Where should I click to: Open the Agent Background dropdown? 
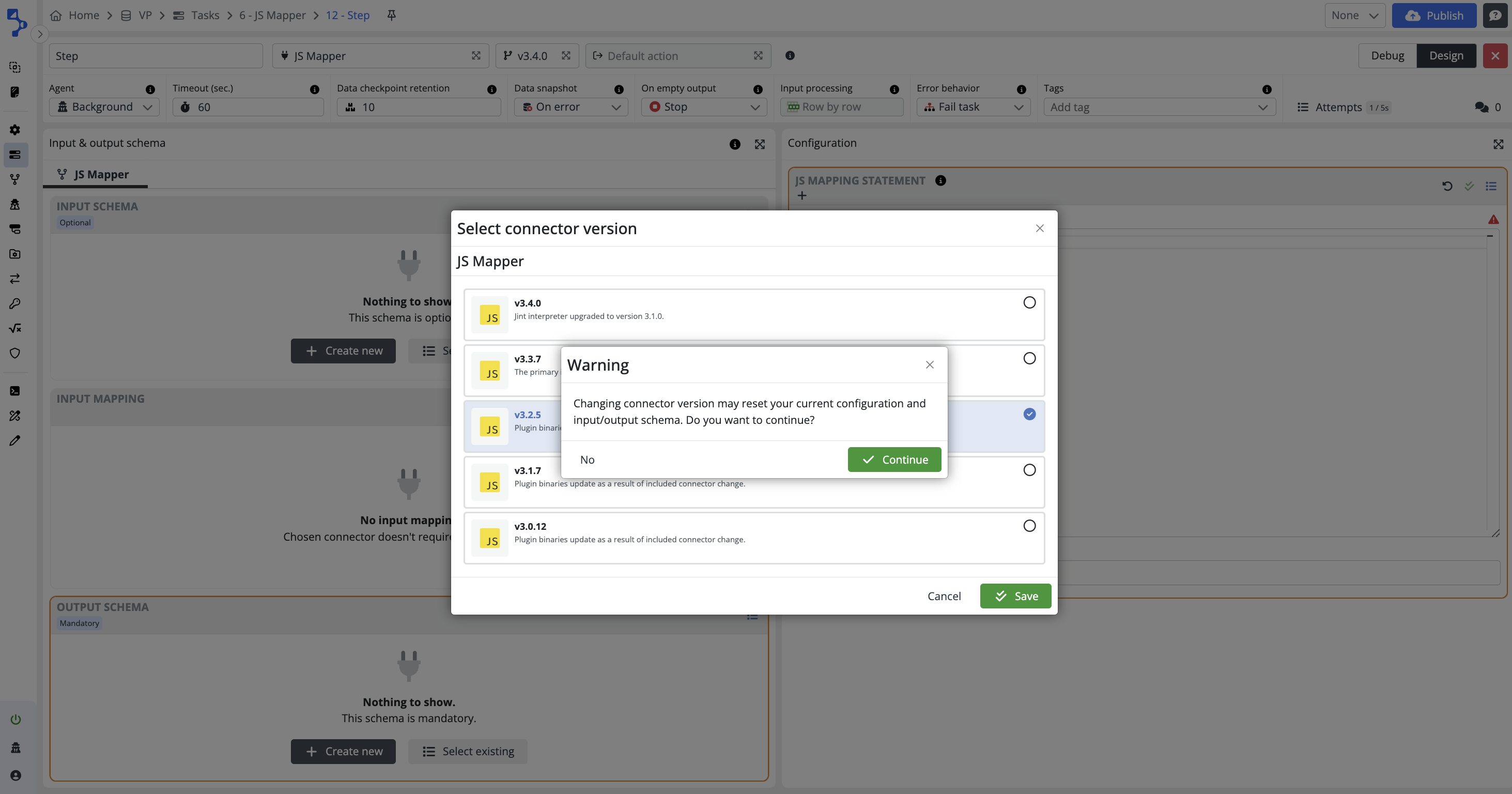104,107
